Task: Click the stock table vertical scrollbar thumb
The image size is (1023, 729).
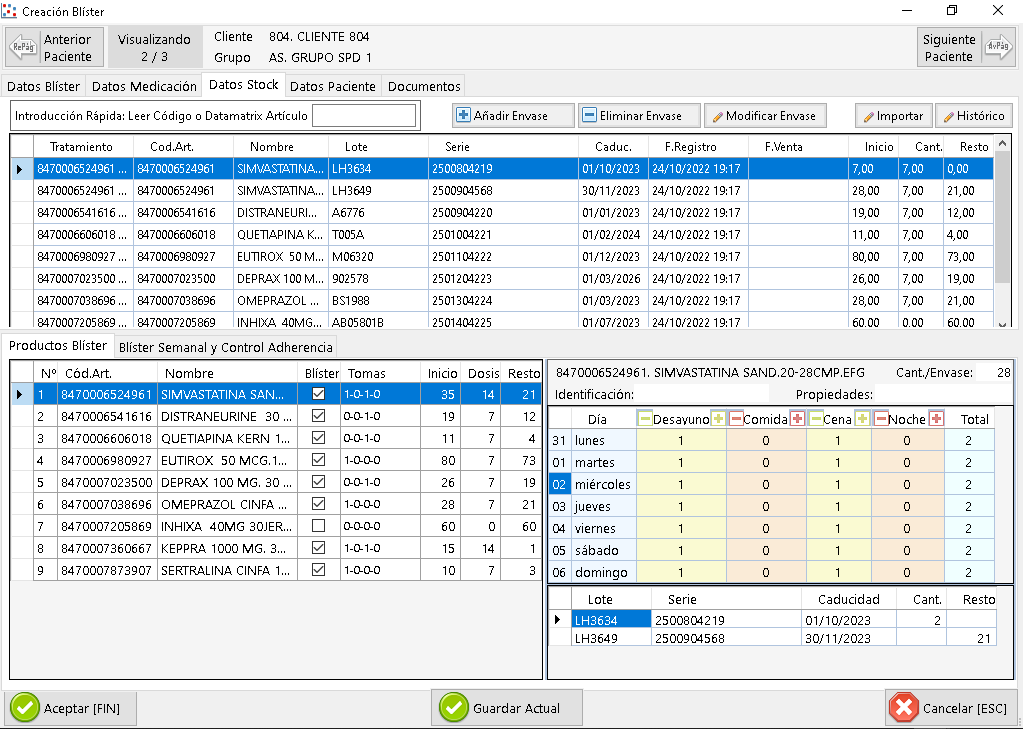Action: 1003,217
